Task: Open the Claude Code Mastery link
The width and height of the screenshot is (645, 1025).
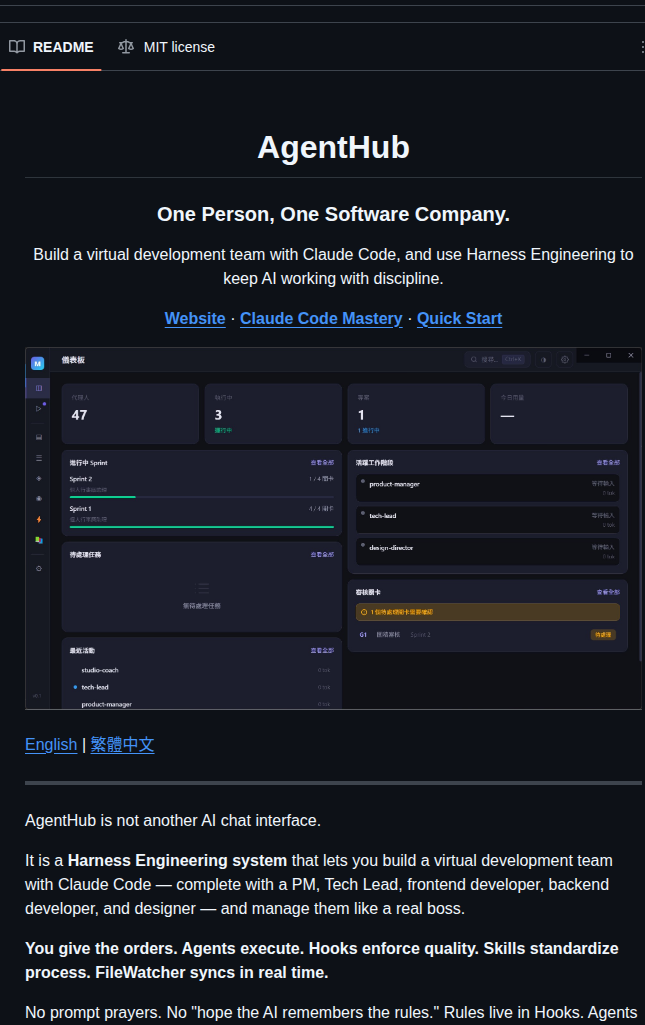Action: (x=321, y=318)
